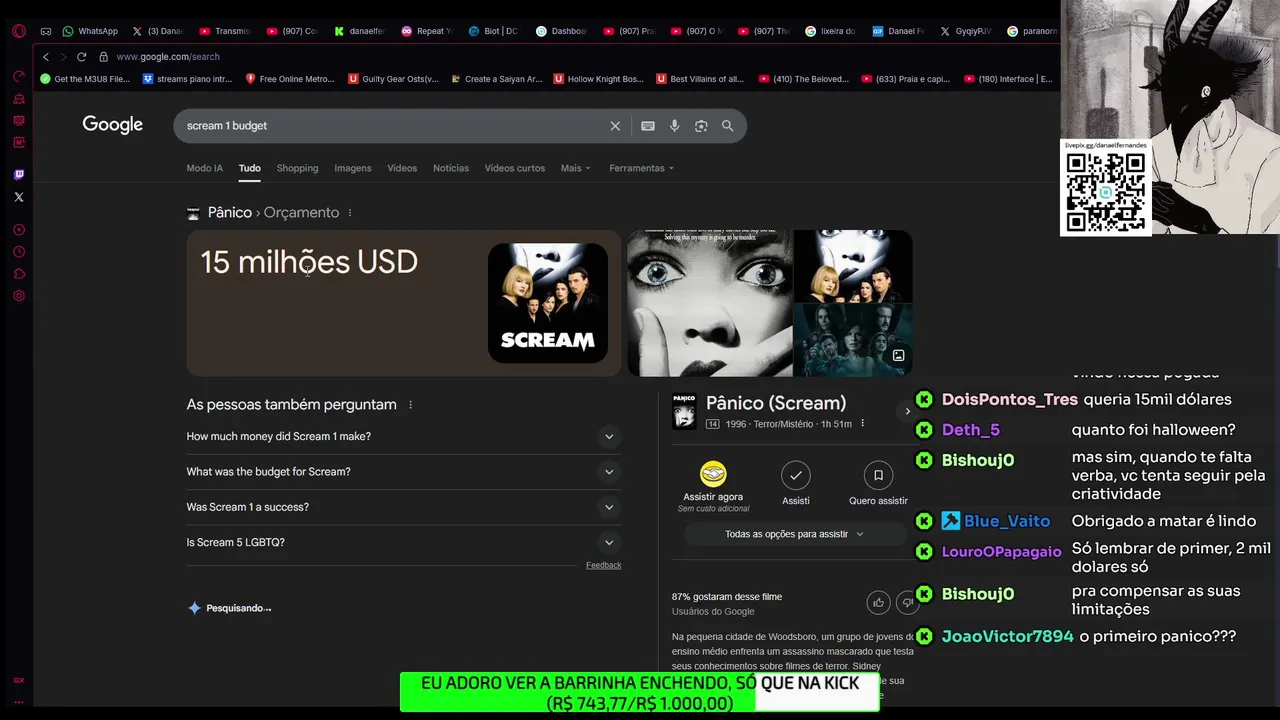Click the next arrow beside Pânico (Scream) title
This screenshot has width=1280, height=720.
(x=907, y=411)
